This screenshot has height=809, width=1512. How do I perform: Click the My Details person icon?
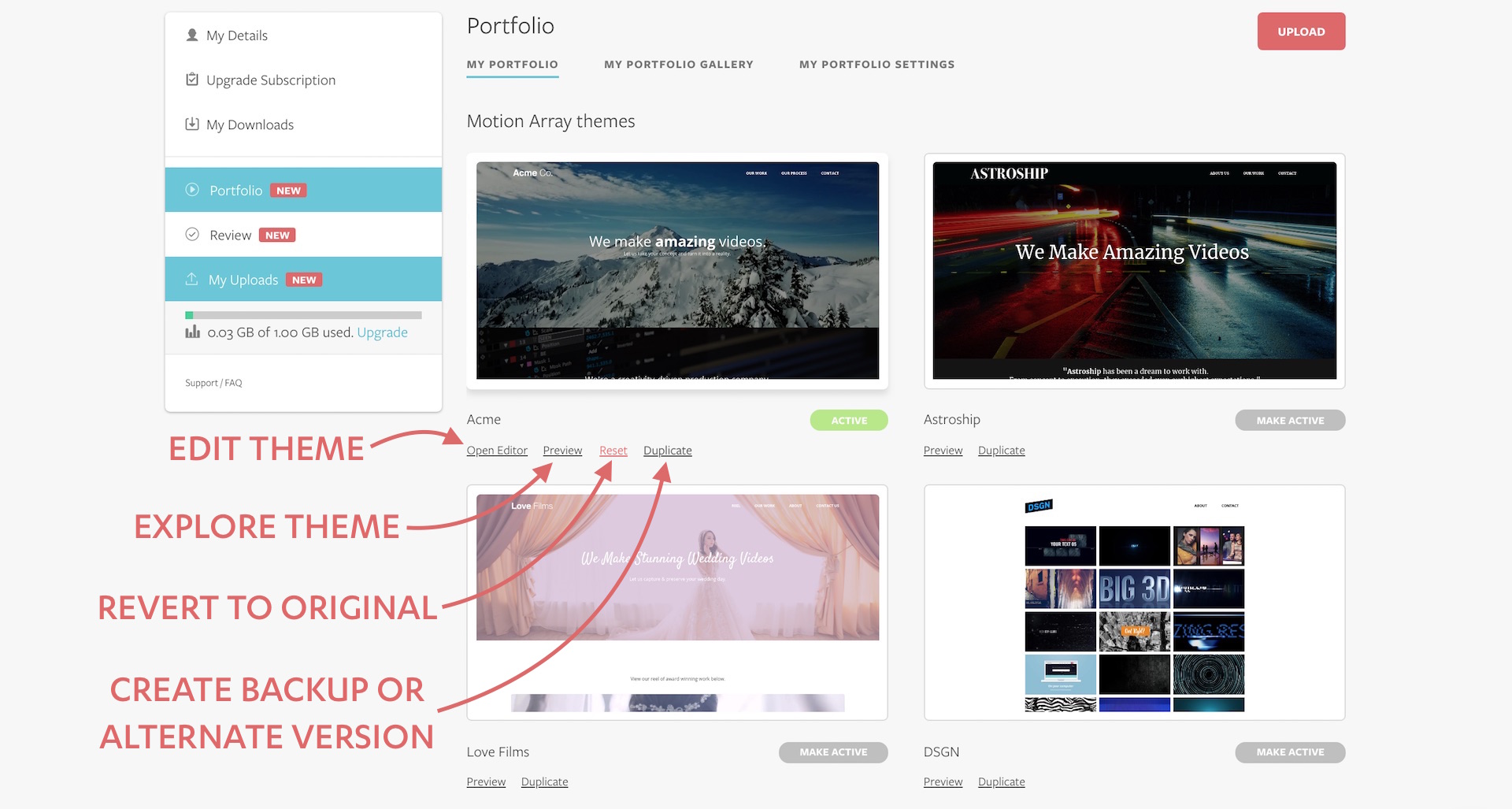click(191, 35)
